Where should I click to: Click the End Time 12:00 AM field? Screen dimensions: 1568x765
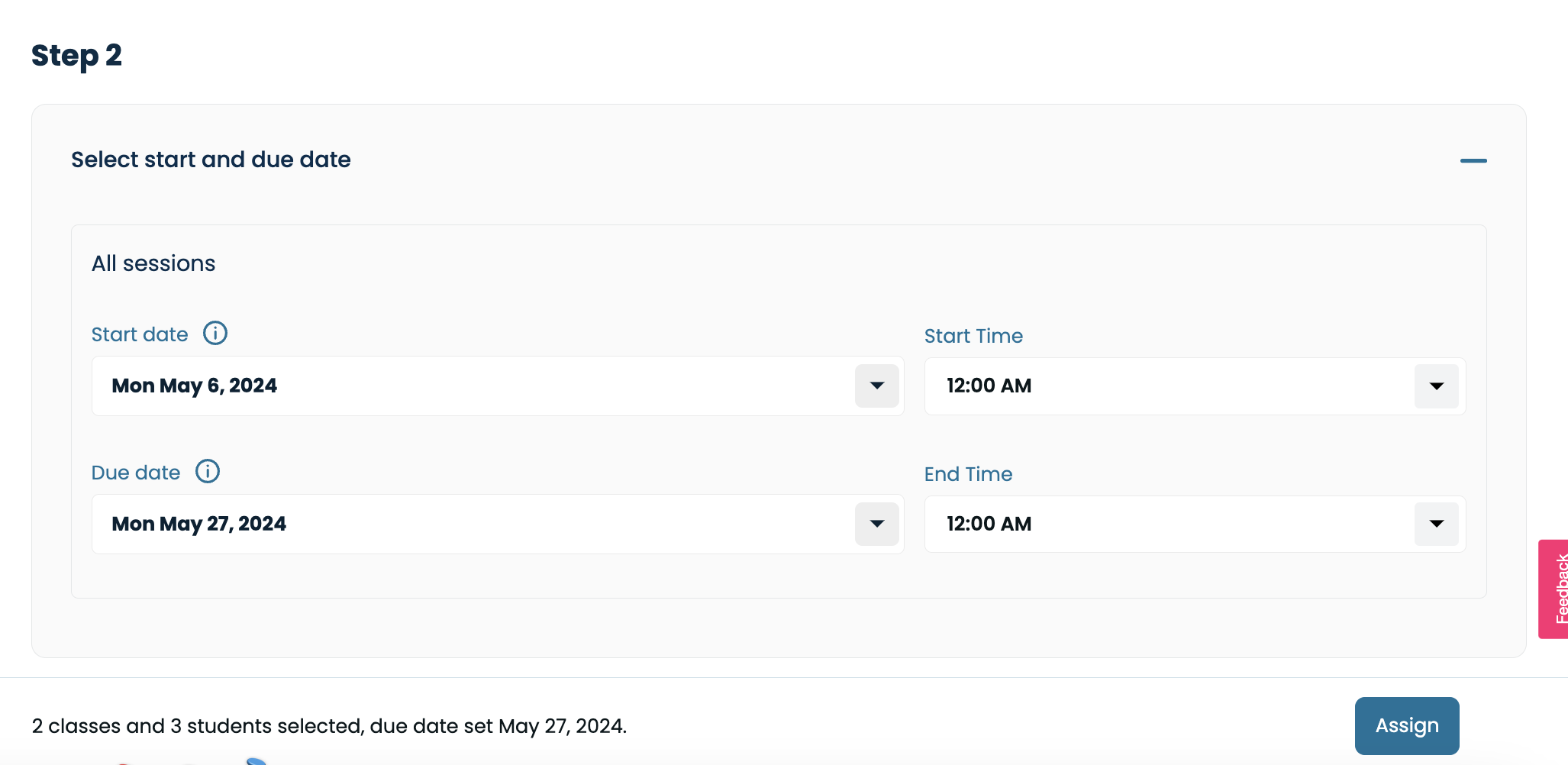coord(1195,524)
